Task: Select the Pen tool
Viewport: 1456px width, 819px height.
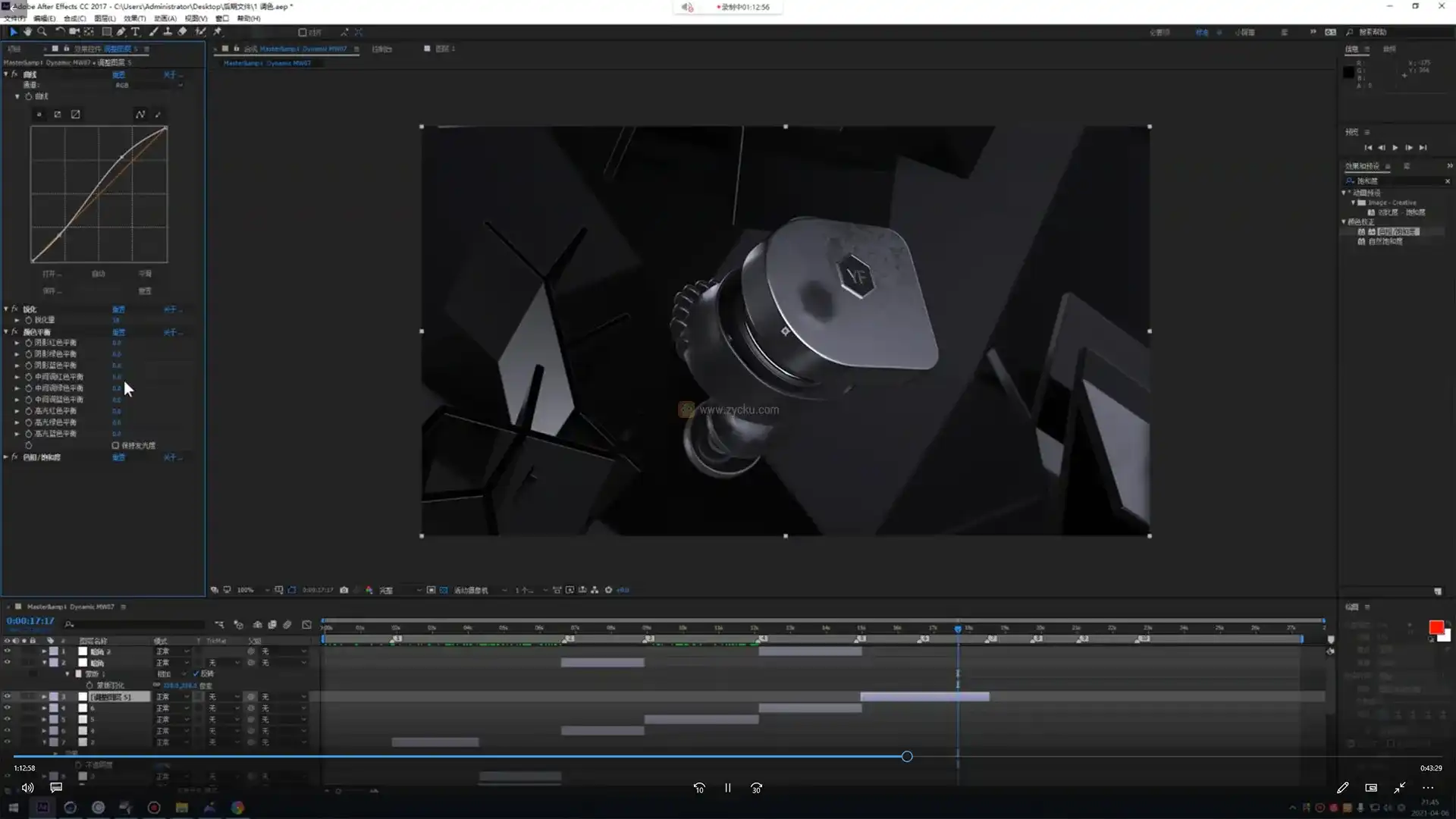Action: tap(121, 32)
